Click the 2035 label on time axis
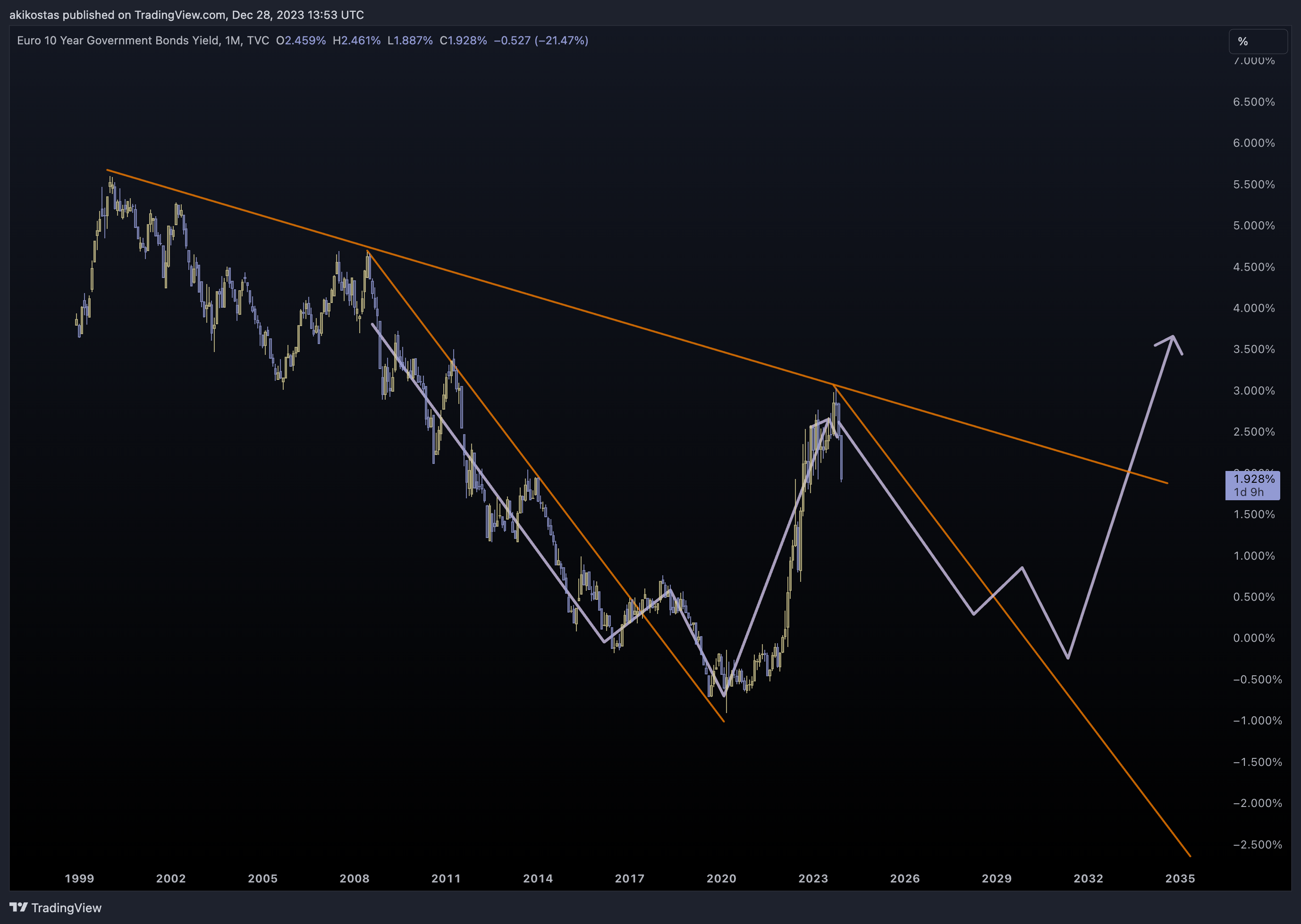This screenshot has width=1301, height=924. [1180, 879]
